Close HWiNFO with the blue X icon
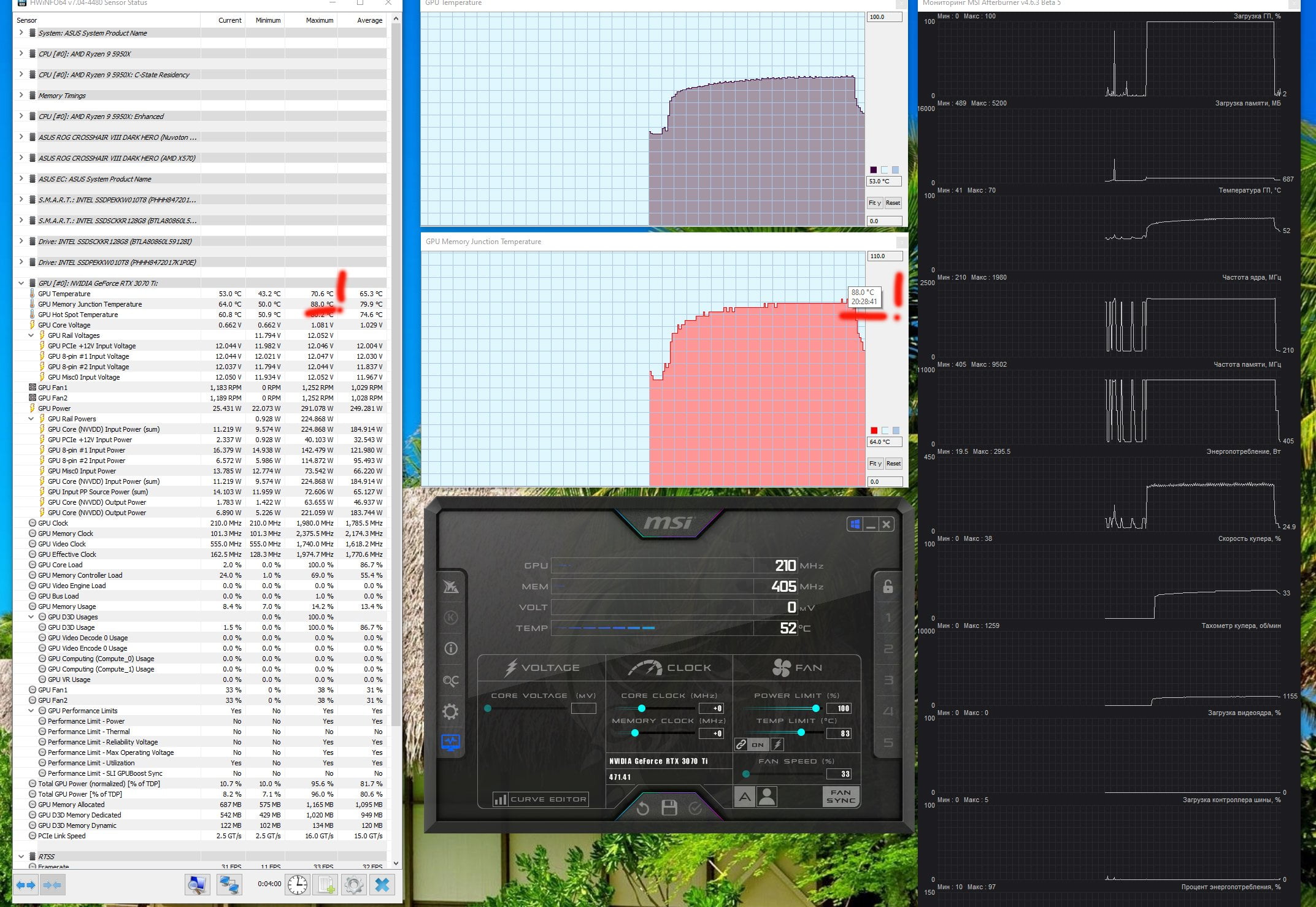The image size is (1316, 907). point(382,884)
